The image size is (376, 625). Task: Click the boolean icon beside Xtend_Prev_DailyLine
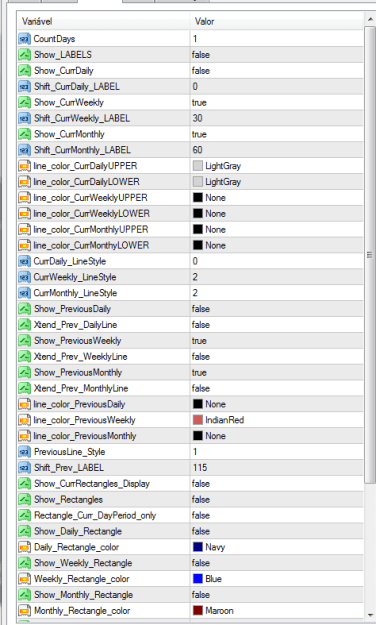click(x=24, y=325)
